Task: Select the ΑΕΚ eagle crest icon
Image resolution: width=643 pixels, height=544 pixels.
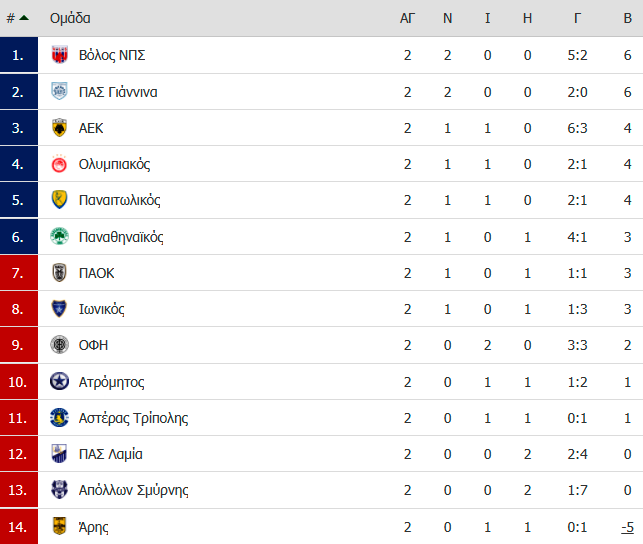Action: 59,128
